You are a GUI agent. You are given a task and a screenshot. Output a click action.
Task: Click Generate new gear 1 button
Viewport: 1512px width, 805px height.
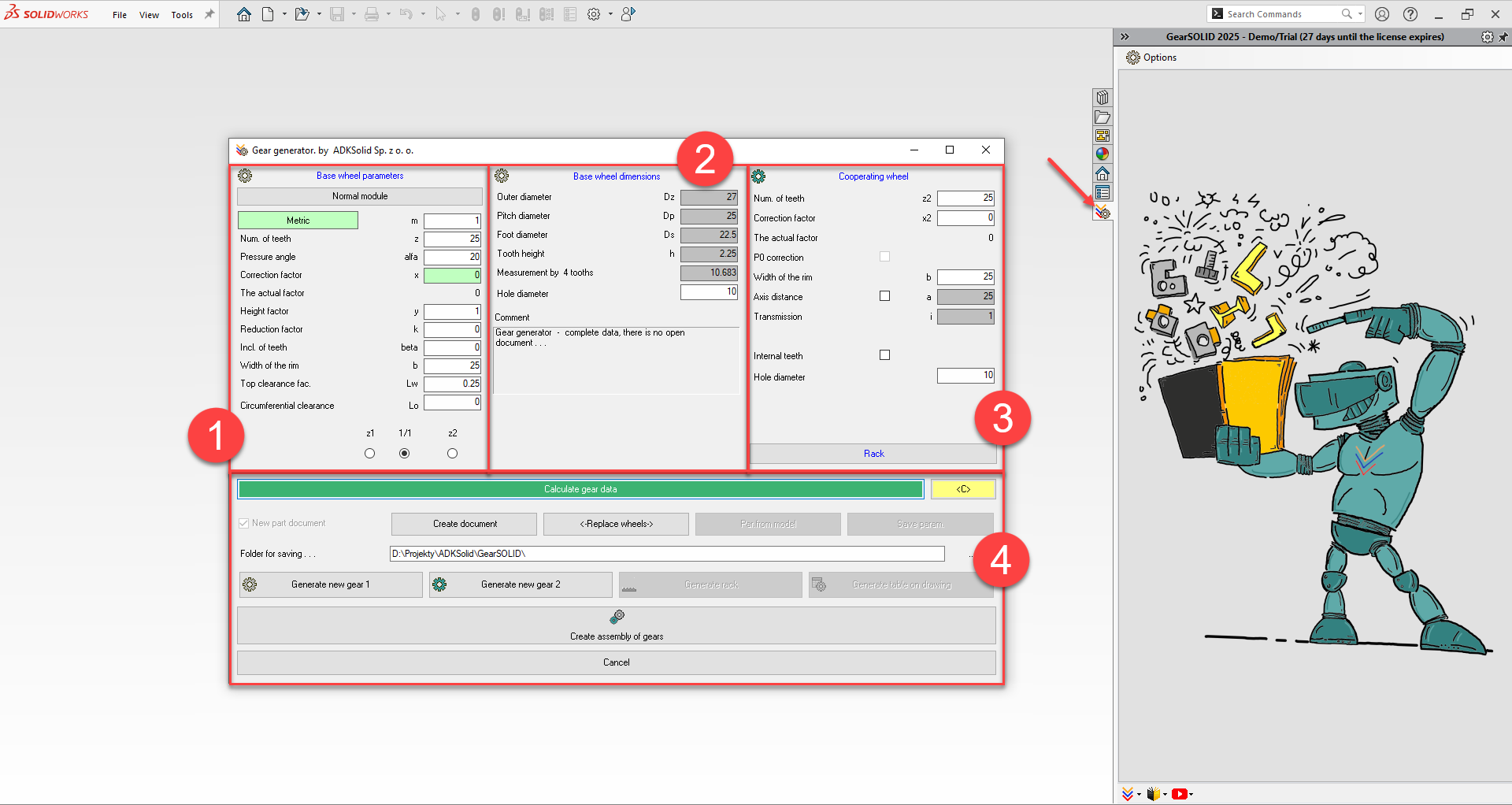[331, 584]
